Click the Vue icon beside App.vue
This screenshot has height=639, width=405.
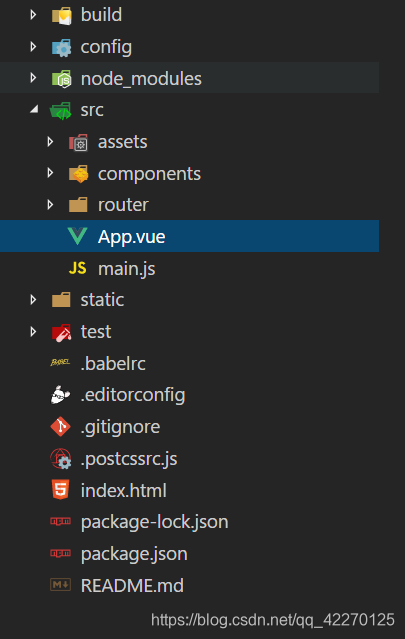click(x=77, y=236)
